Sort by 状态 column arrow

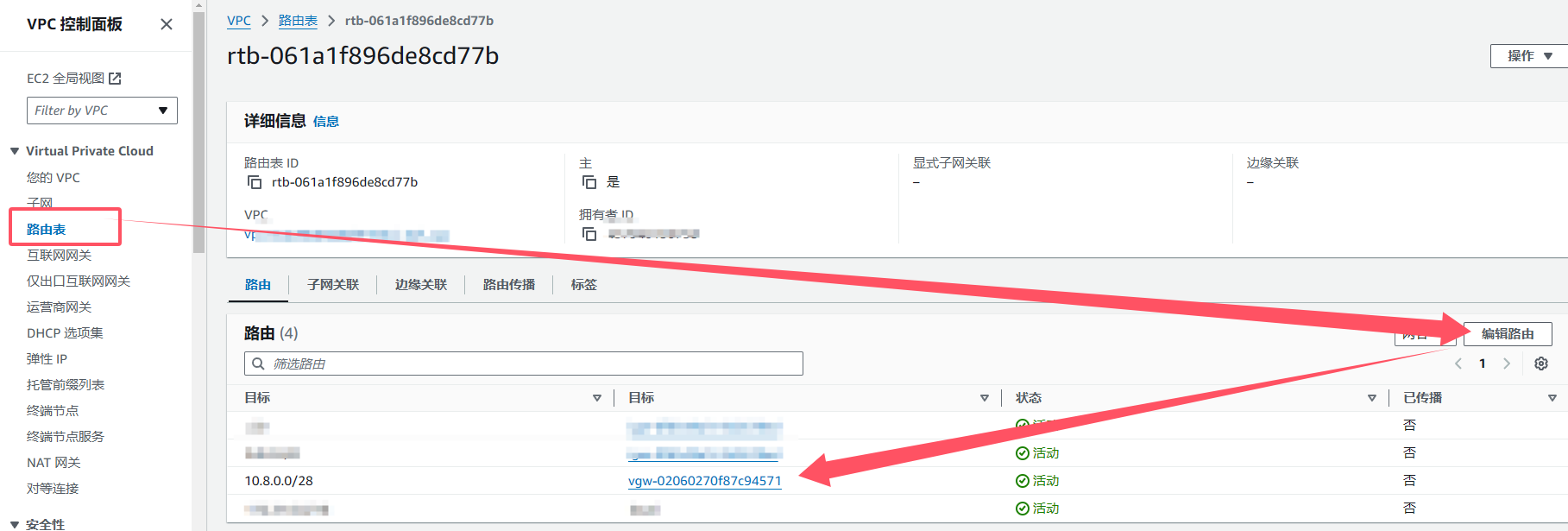[1372, 398]
